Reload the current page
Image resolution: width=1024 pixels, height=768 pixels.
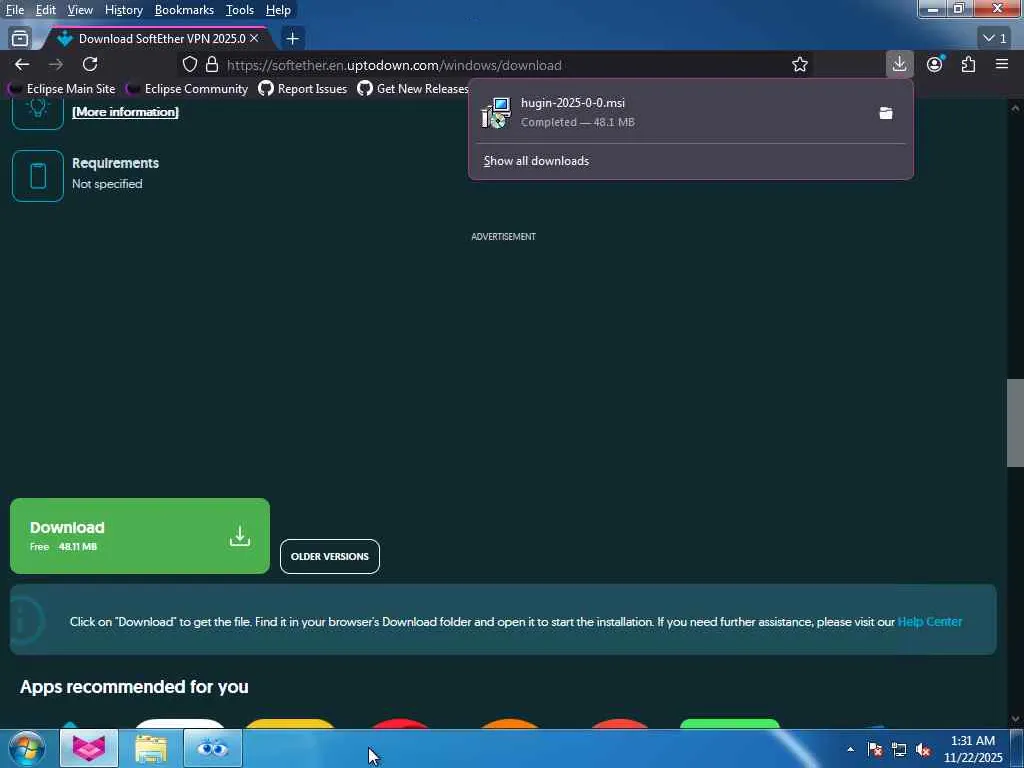click(x=90, y=64)
